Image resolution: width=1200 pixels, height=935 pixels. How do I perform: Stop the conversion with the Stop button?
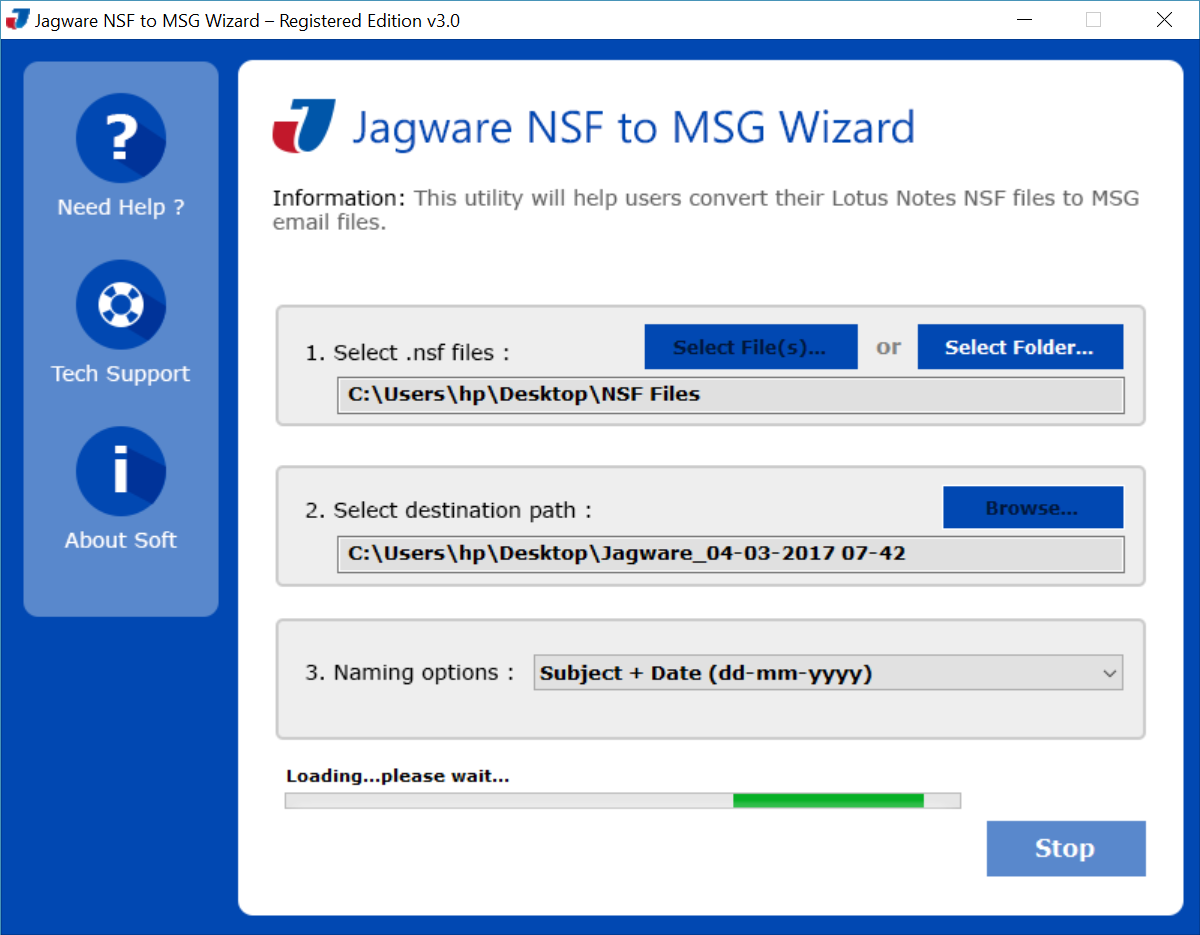click(x=1066, y=849)
